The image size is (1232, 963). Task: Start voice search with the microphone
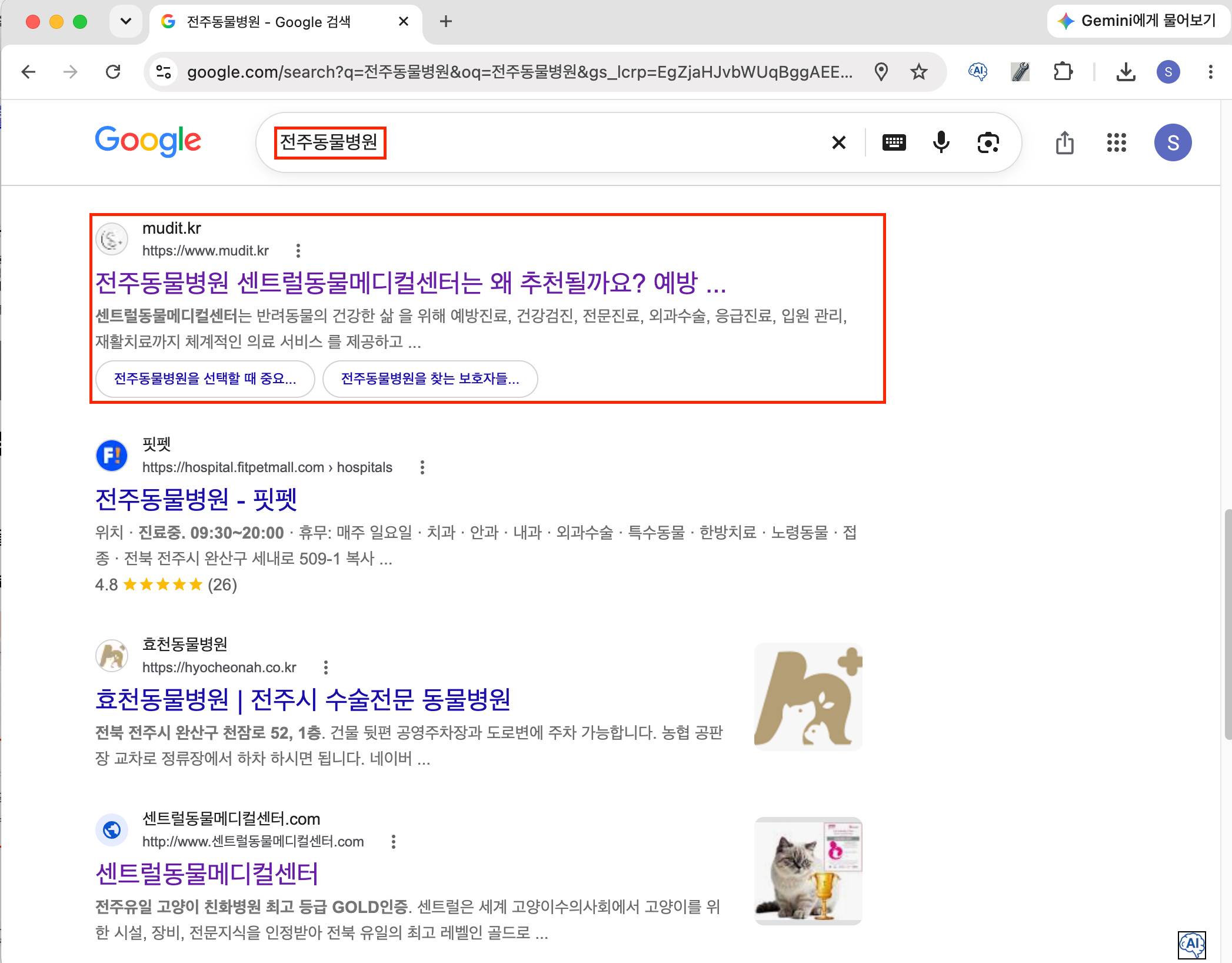pyautogui.click(x=941, y=142)
